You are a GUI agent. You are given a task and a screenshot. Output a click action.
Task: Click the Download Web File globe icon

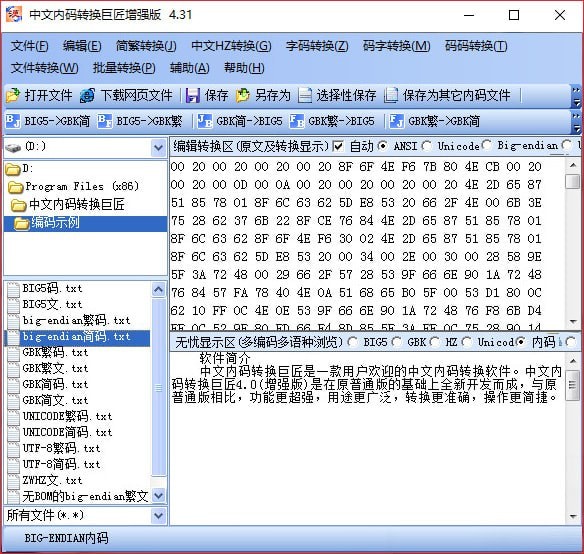[87, 96]
